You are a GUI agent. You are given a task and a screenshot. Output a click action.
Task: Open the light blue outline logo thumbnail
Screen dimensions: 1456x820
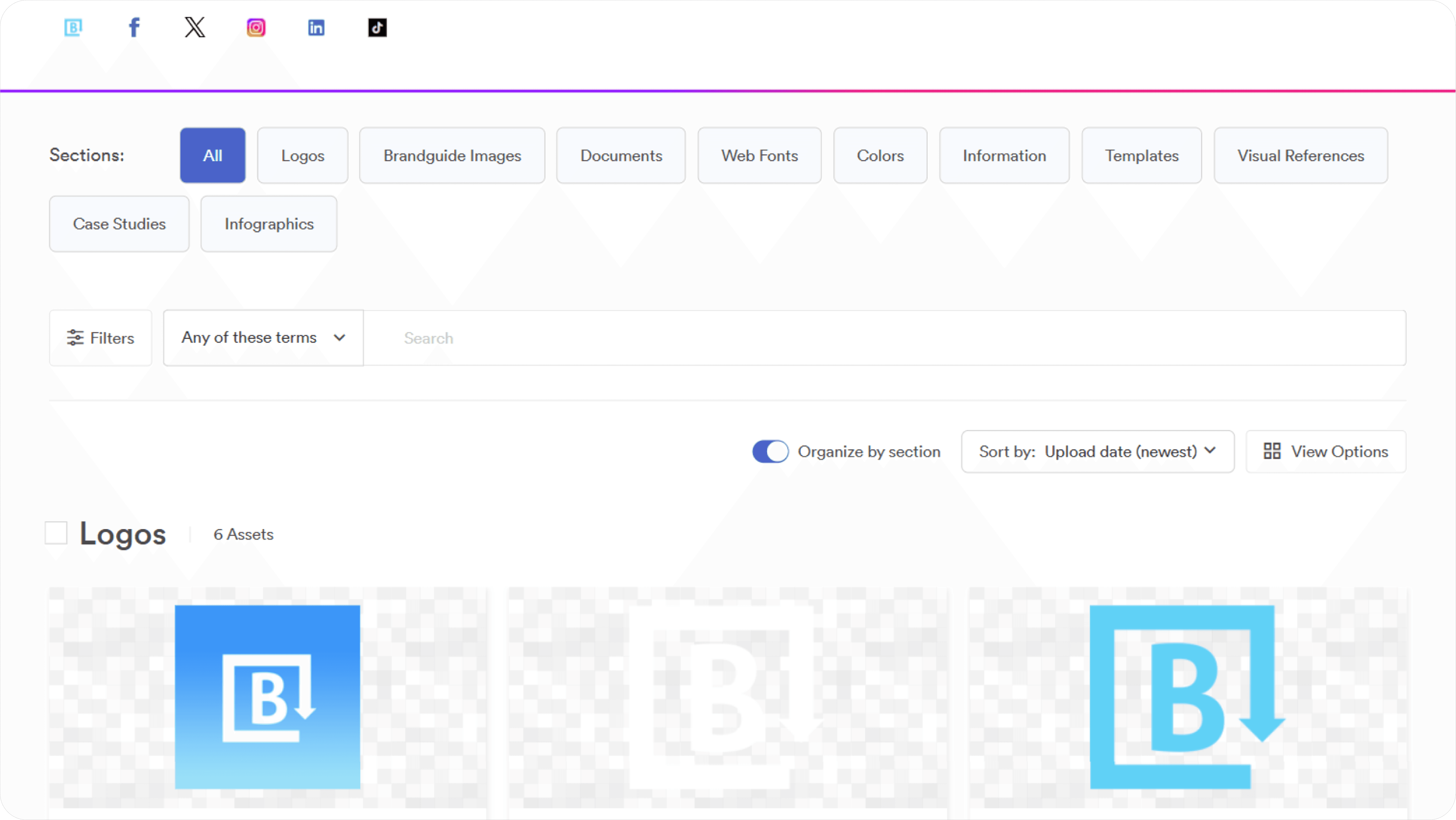(x=1187, y=697)
